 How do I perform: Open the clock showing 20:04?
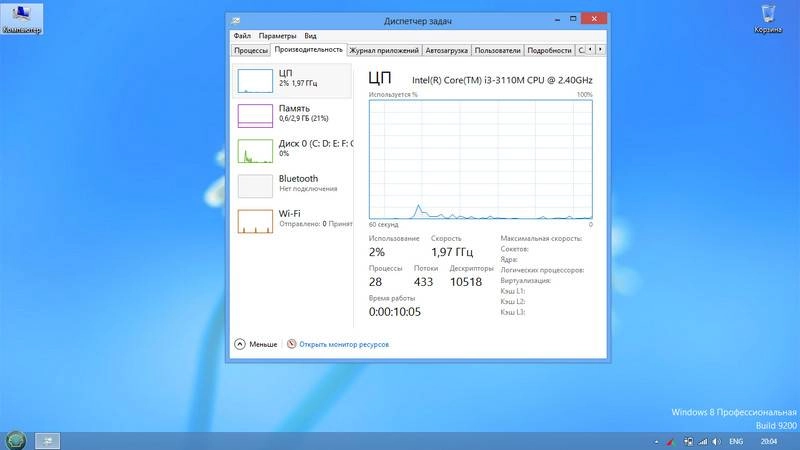(768, 442)
